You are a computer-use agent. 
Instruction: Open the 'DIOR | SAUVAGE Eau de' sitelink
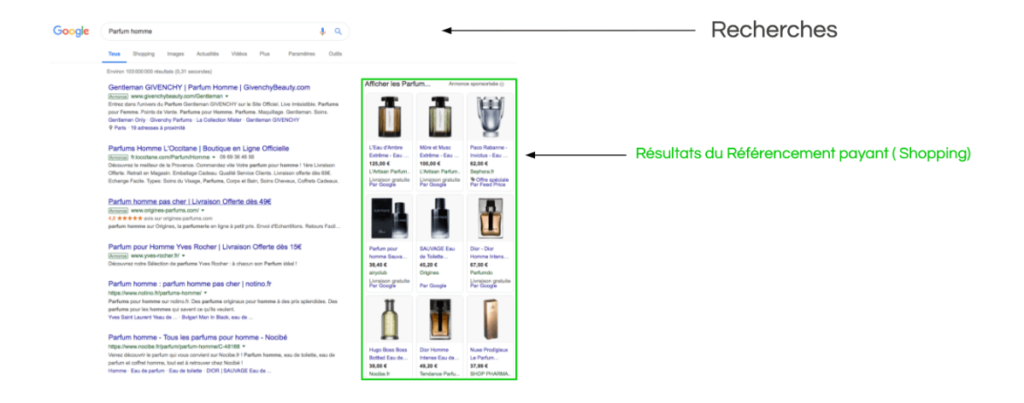237,370
